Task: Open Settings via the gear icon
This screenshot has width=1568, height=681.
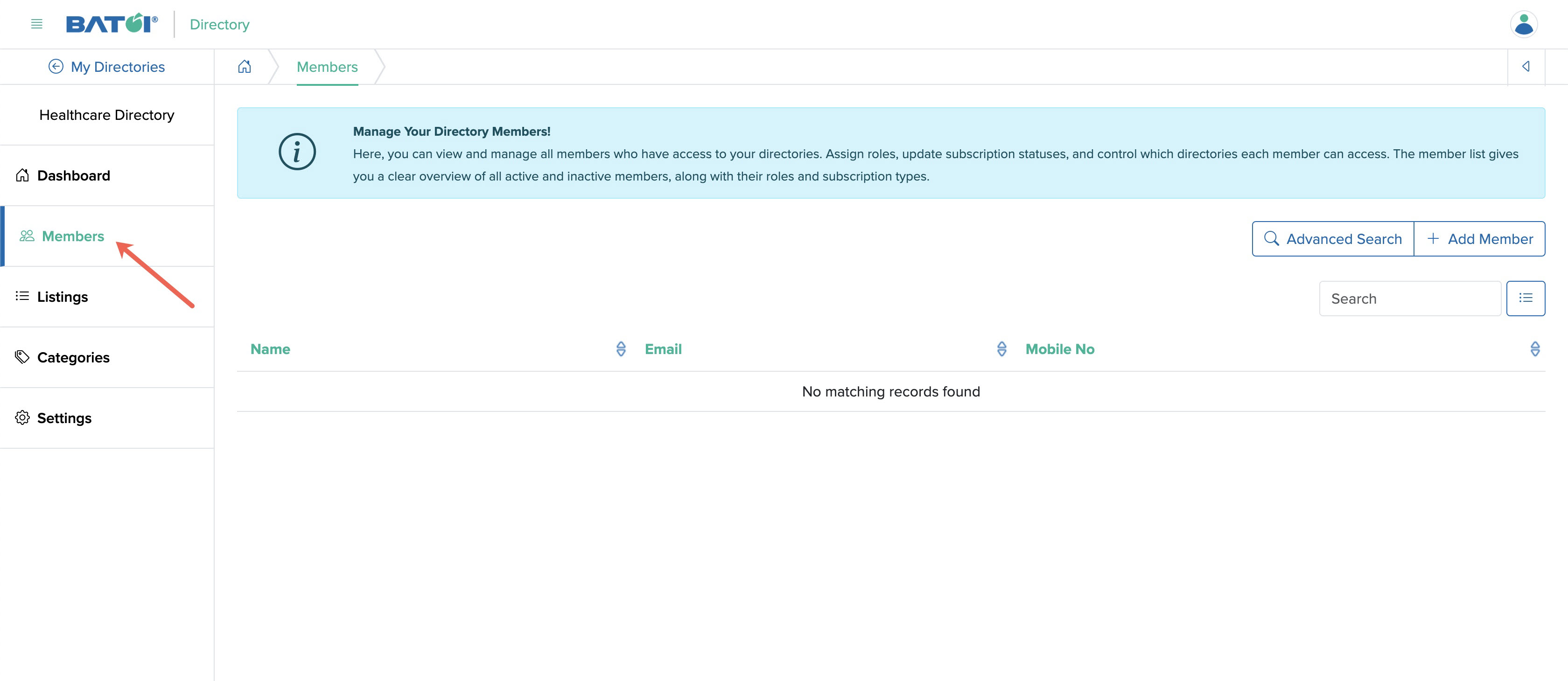Action: 22,417
